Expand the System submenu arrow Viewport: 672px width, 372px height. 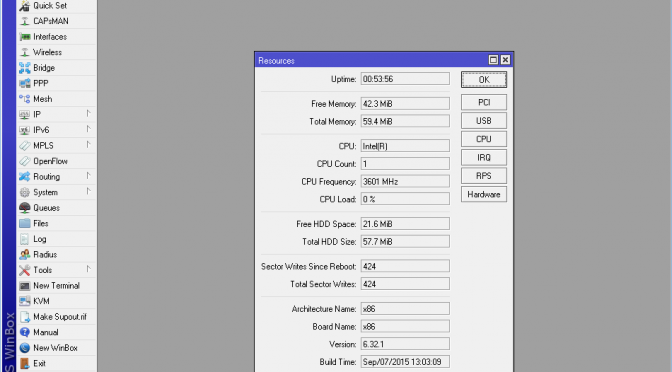click(88, 192)
